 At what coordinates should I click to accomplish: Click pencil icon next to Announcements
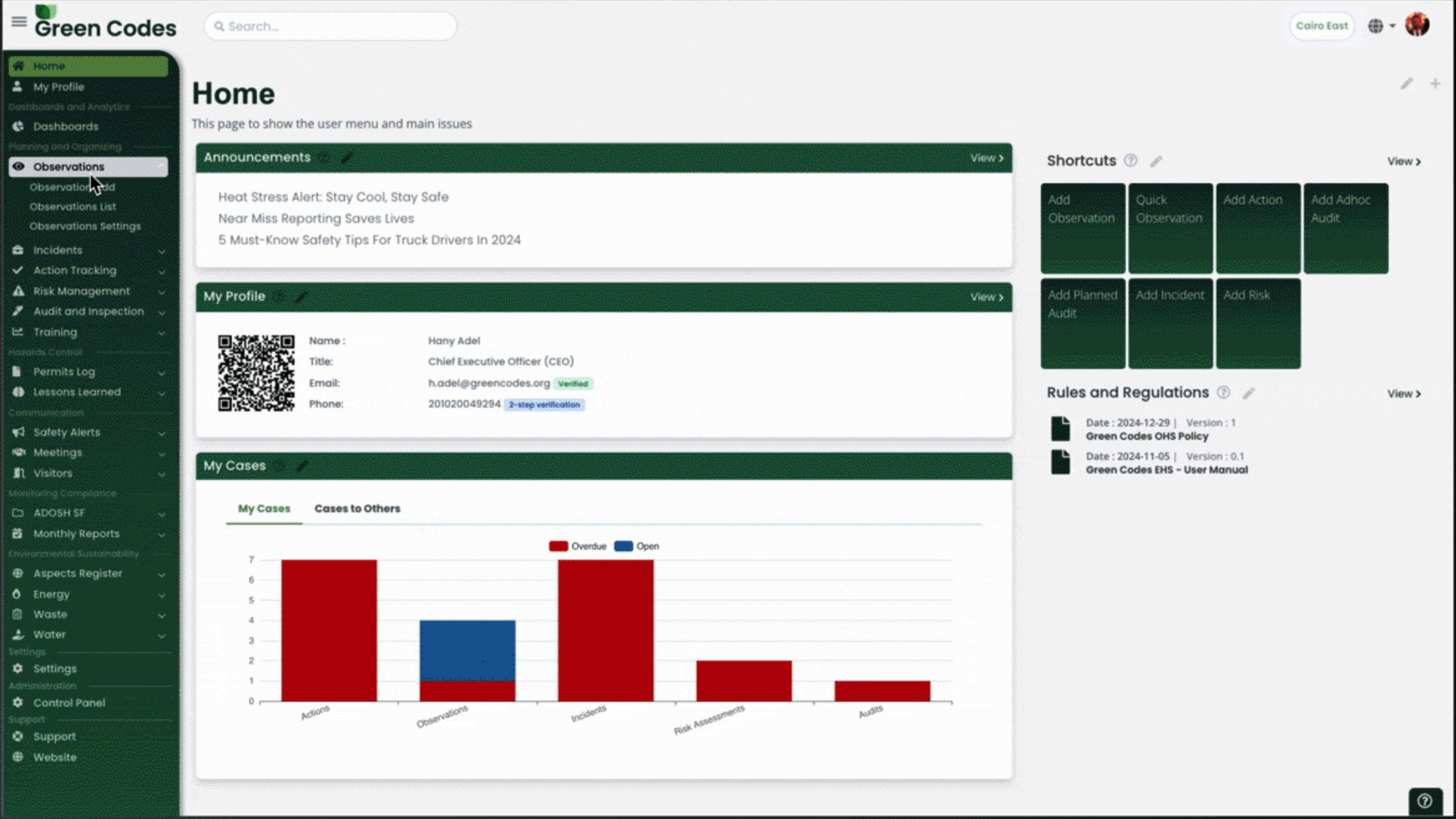point(347,158)
